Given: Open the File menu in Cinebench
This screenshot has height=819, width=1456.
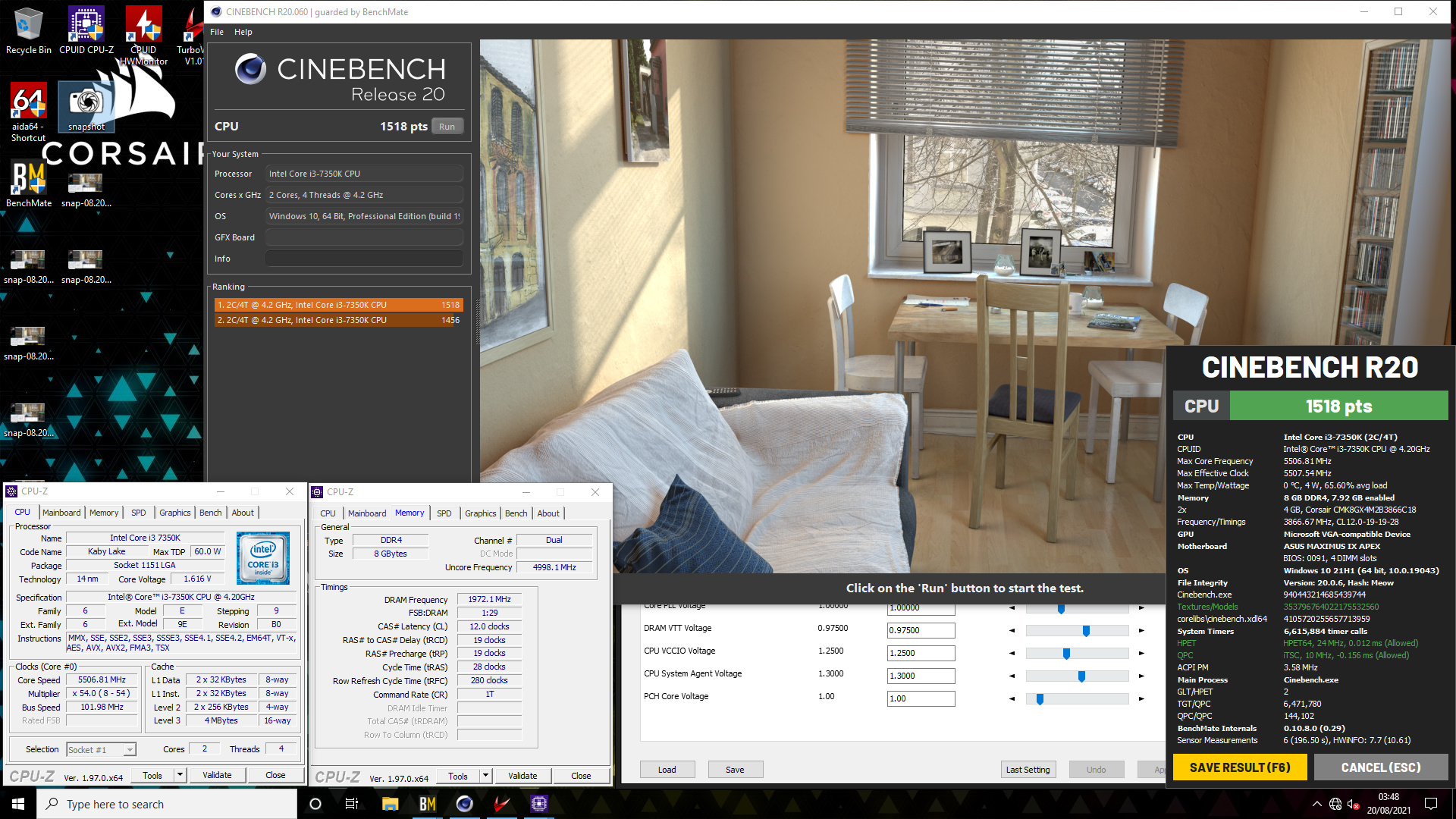Looking at the screenshot, I should point(217,32).
